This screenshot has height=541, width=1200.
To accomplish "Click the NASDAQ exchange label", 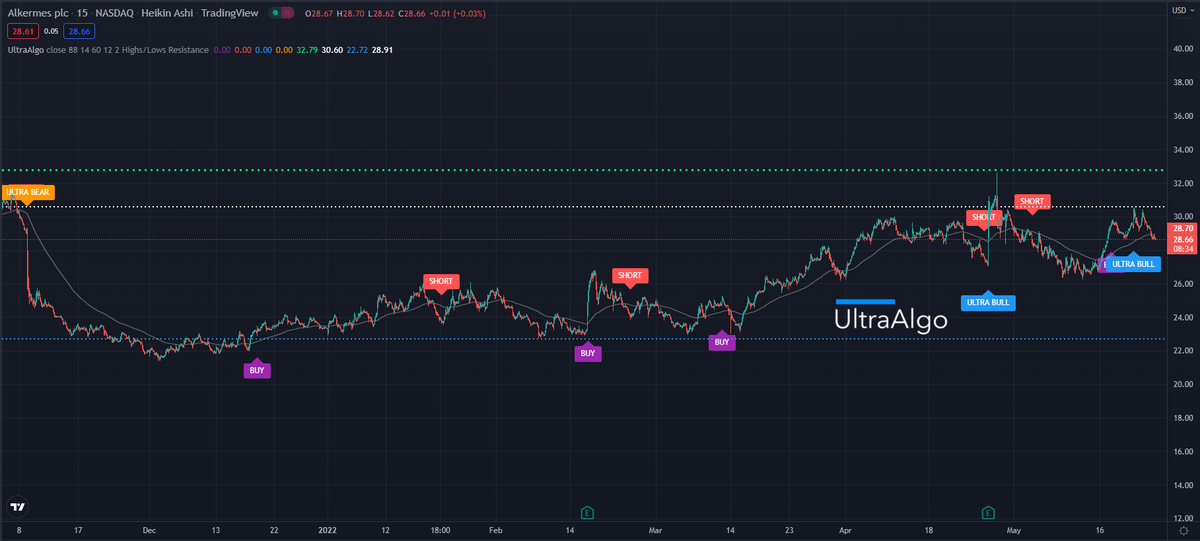I will pos(116,13).
